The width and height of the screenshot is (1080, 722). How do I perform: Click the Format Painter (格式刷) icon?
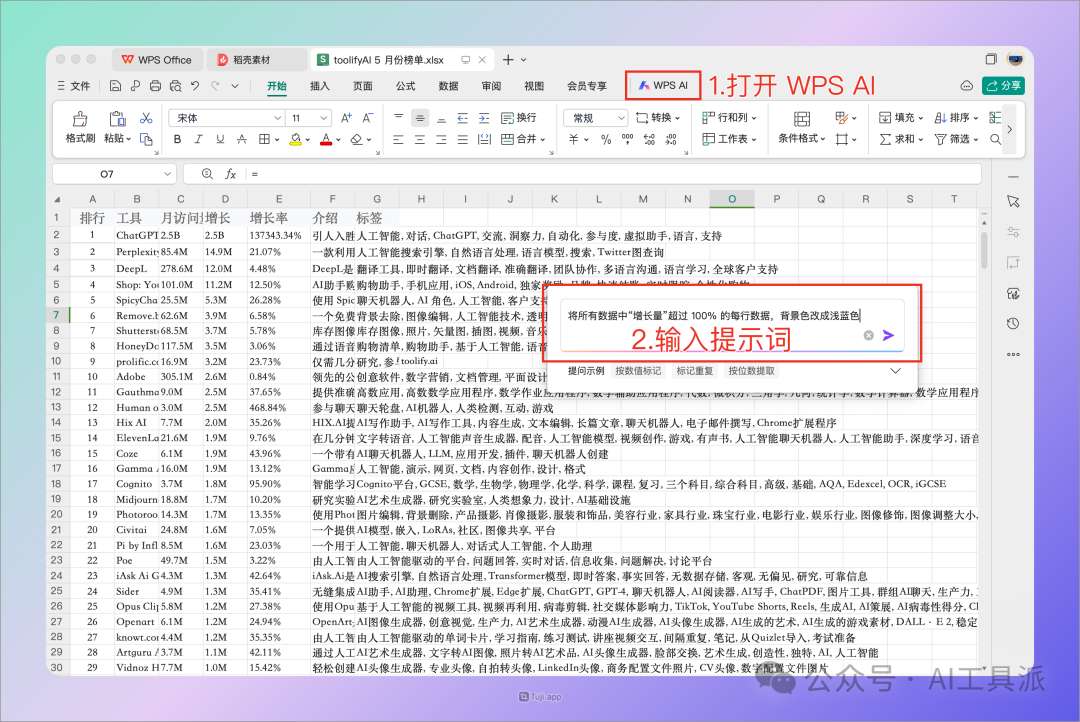tap(80, 118)
